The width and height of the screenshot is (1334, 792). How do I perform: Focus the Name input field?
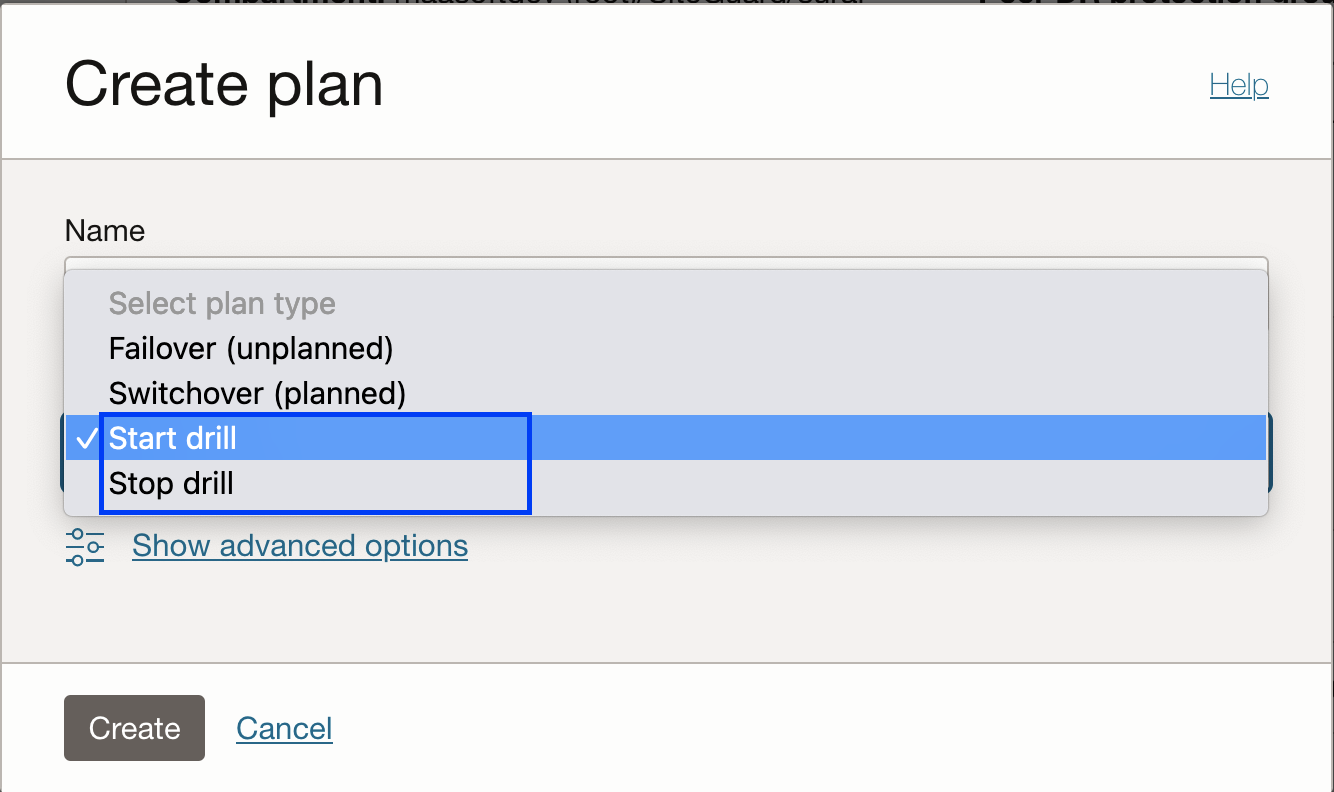pos(666,263)
